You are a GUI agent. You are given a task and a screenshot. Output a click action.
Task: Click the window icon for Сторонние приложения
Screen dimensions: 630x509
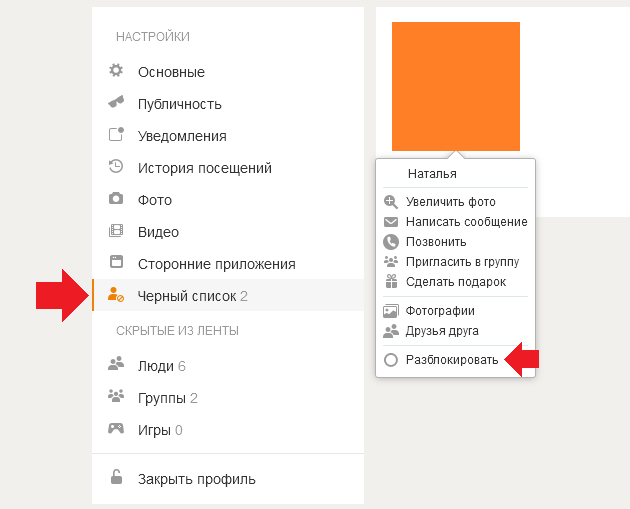point(116,262)
